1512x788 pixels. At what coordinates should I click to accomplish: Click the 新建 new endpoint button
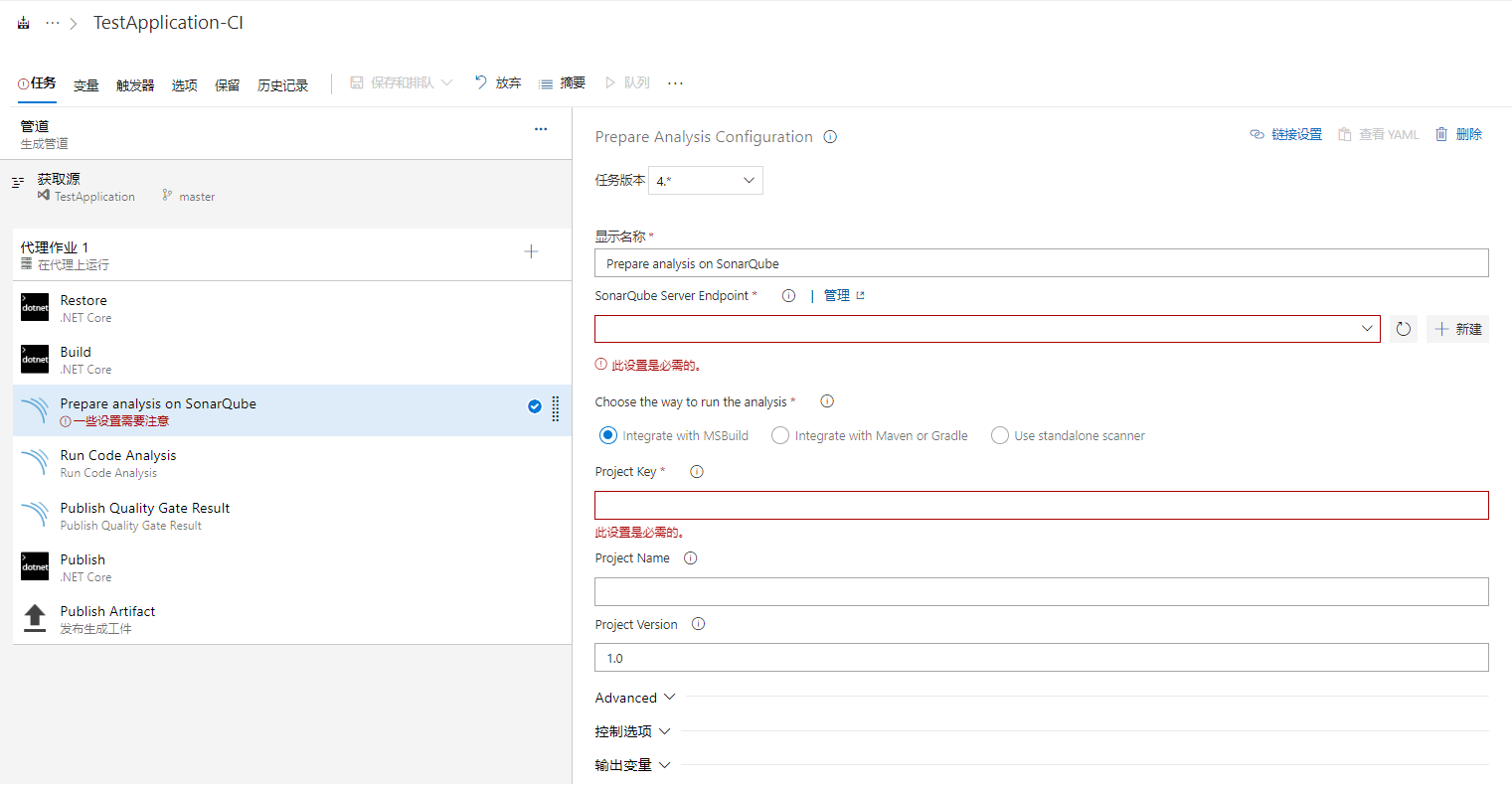pos(1458,329)
